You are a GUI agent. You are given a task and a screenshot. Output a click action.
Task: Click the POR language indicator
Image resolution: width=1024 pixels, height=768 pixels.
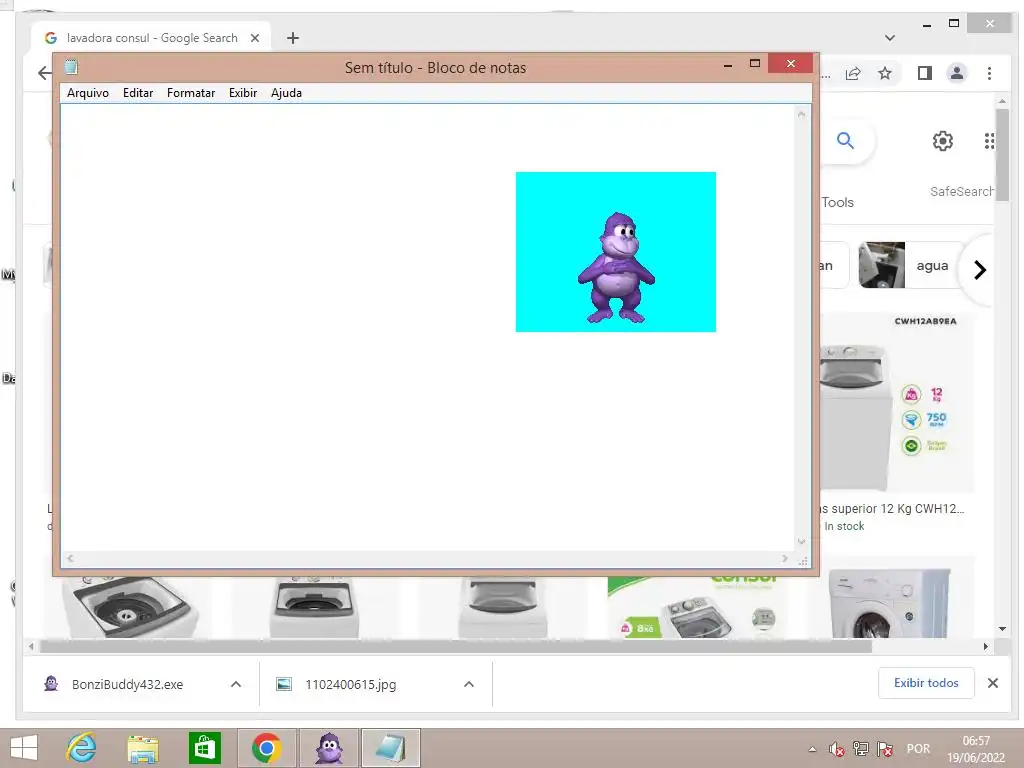918,749
